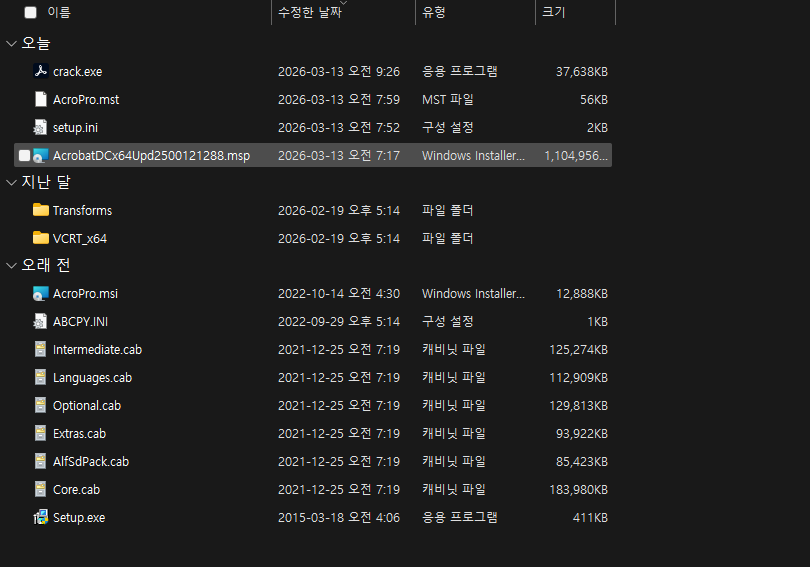Click the ABCPY.INI config file icon
Image resolution: width=810 pixels, height=567 pixels.
tap(40, 321)
